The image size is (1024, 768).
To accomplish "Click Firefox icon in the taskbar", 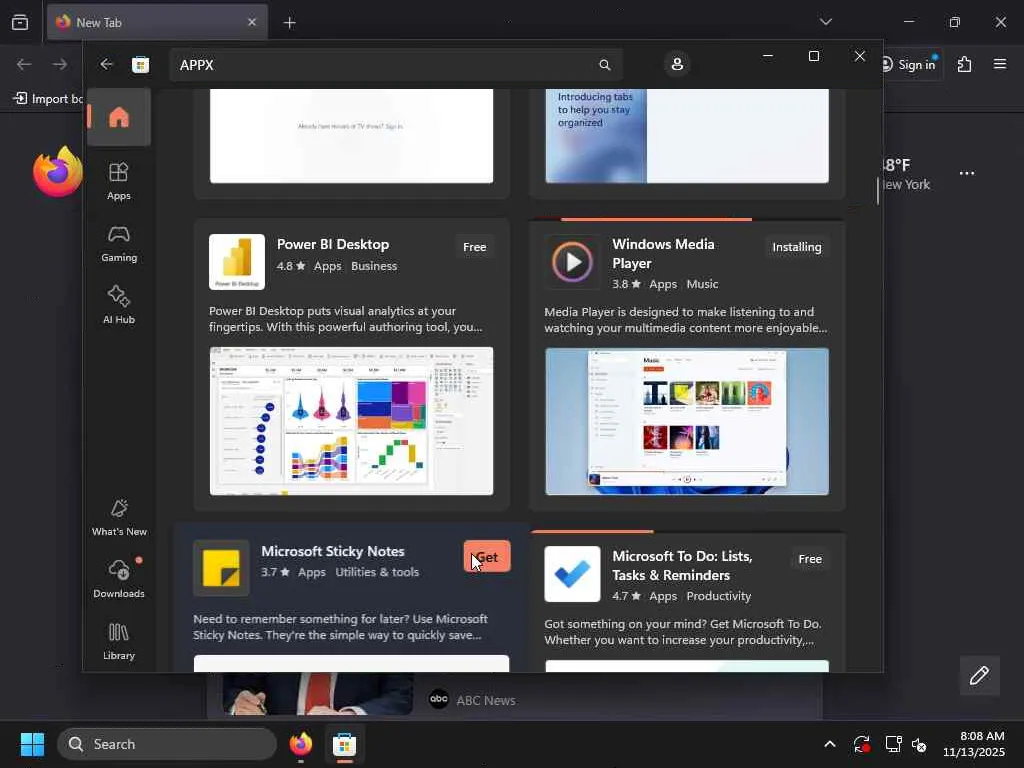I will (x=301, y=744).
